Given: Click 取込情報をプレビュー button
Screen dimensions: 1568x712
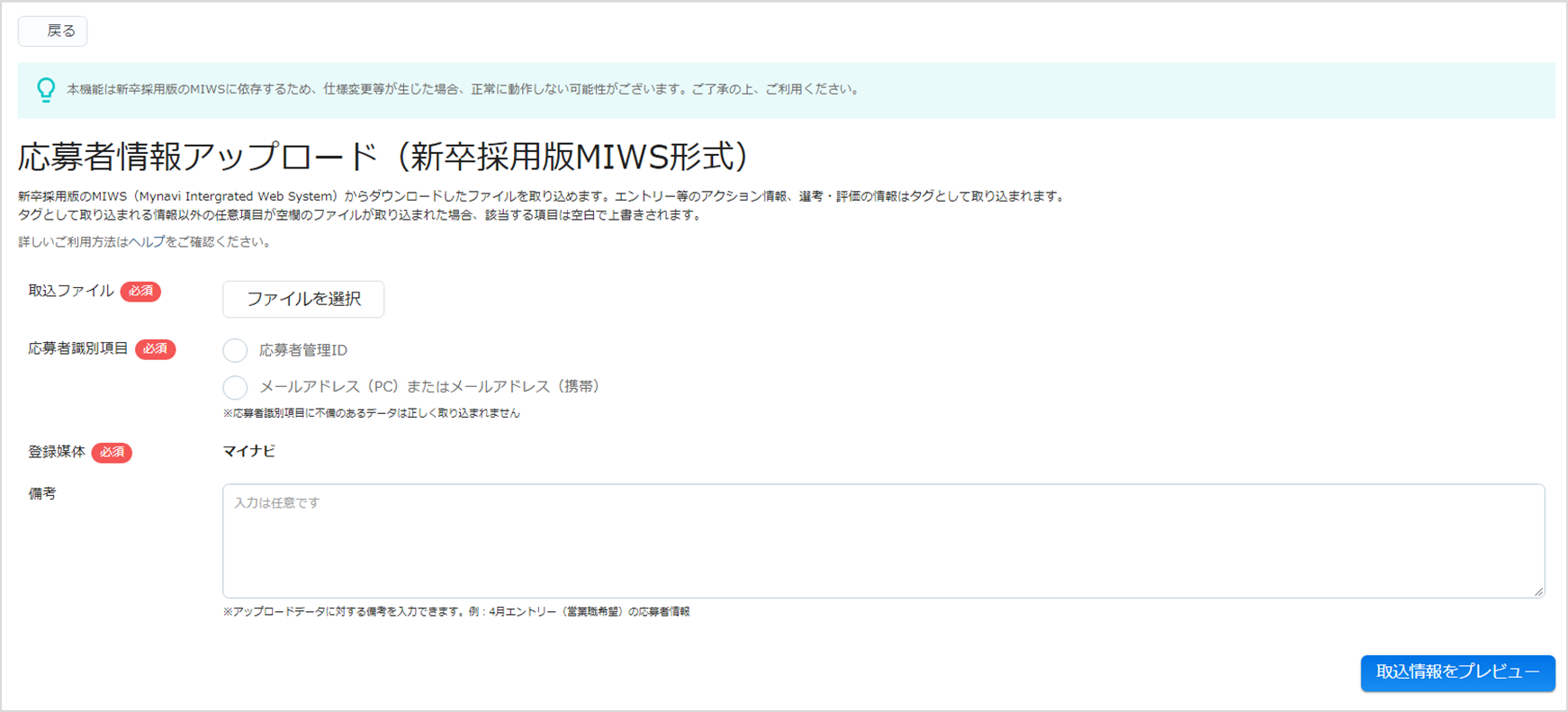Looking at the screenshot, I should point(1457,672).
